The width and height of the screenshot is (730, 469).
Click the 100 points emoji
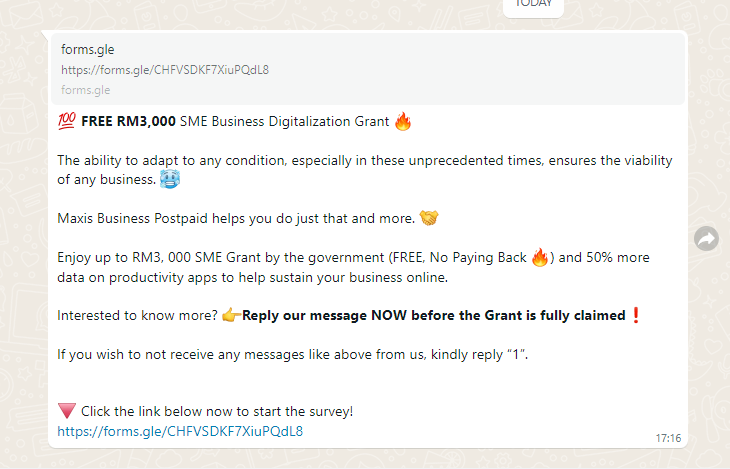pyautogui.click(x=67, y=121)
